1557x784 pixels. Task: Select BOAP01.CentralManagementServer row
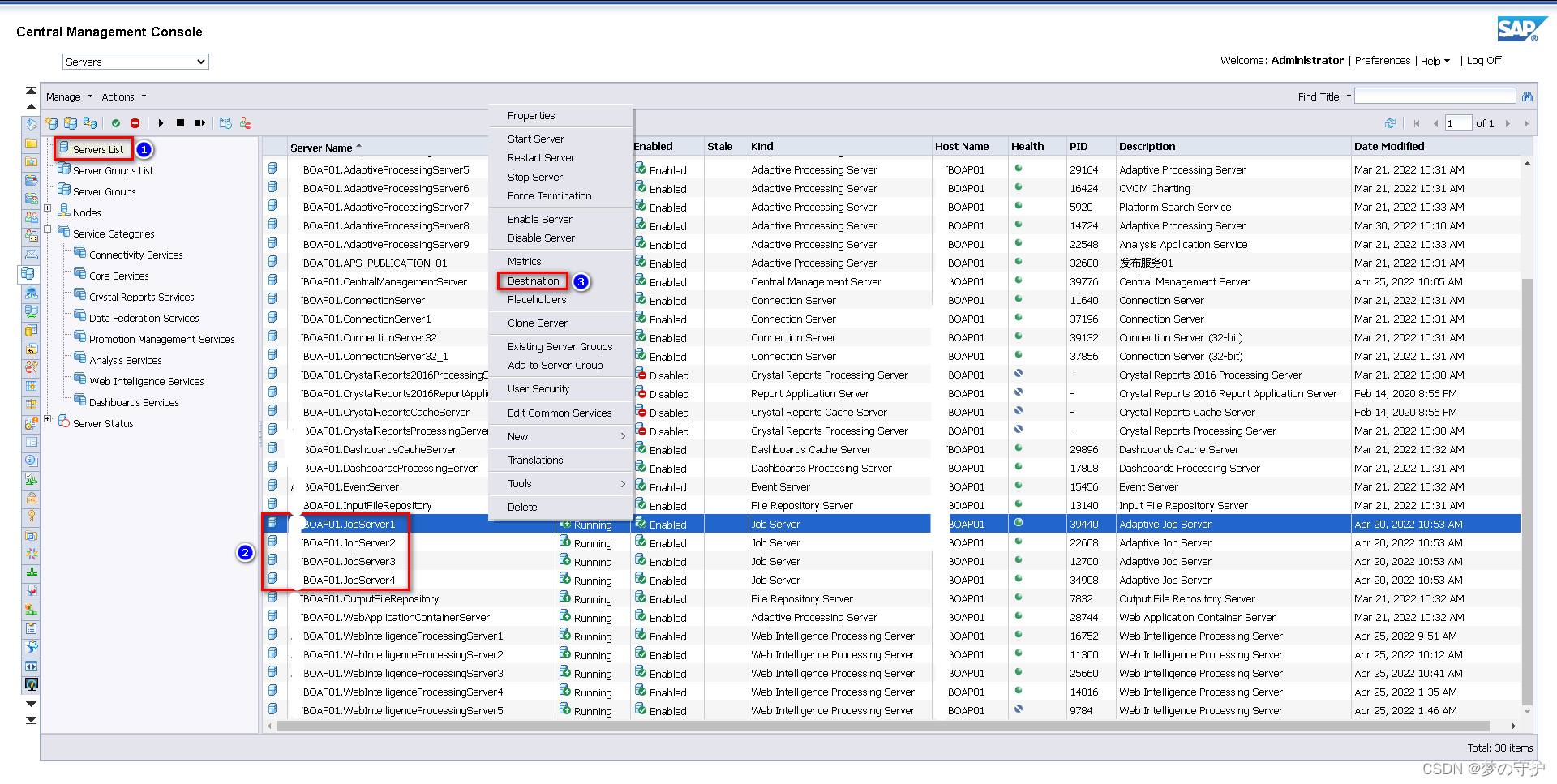(x=892, y=281)
